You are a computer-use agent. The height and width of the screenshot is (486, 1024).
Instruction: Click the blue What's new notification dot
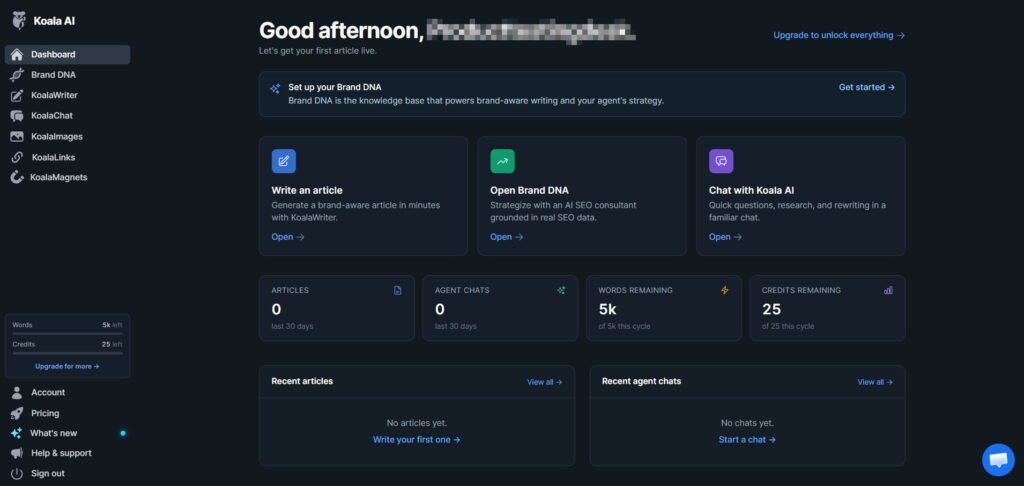pos(123,433)
